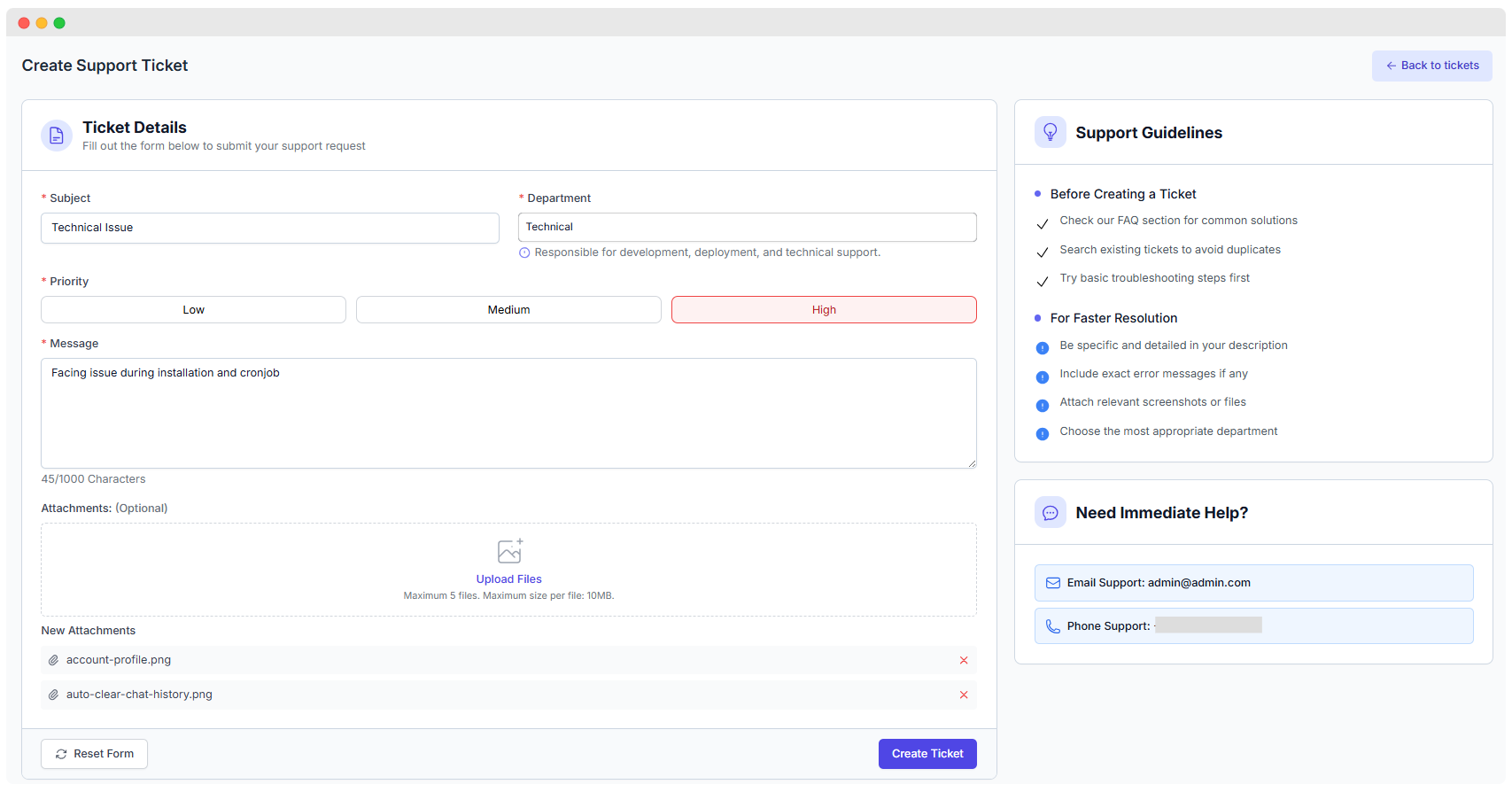Set priority to Medium
The width and height of the screenshot is (1512, 792).
pyautogui.click(x=508, y=310)
